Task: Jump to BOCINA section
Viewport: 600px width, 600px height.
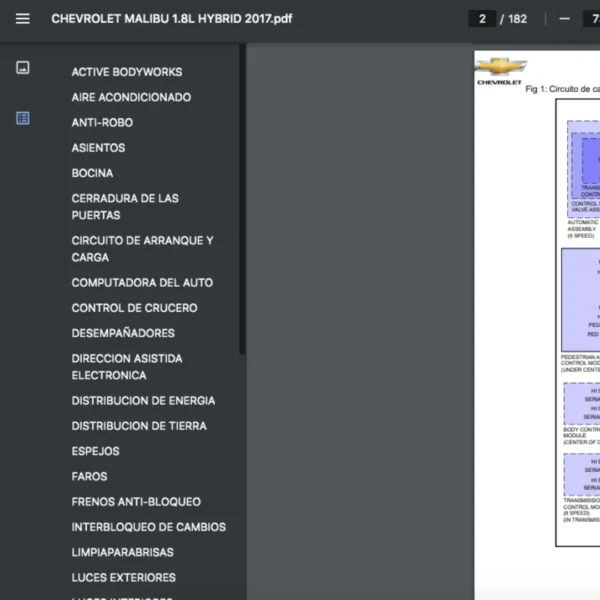Action: click(92, 173)
